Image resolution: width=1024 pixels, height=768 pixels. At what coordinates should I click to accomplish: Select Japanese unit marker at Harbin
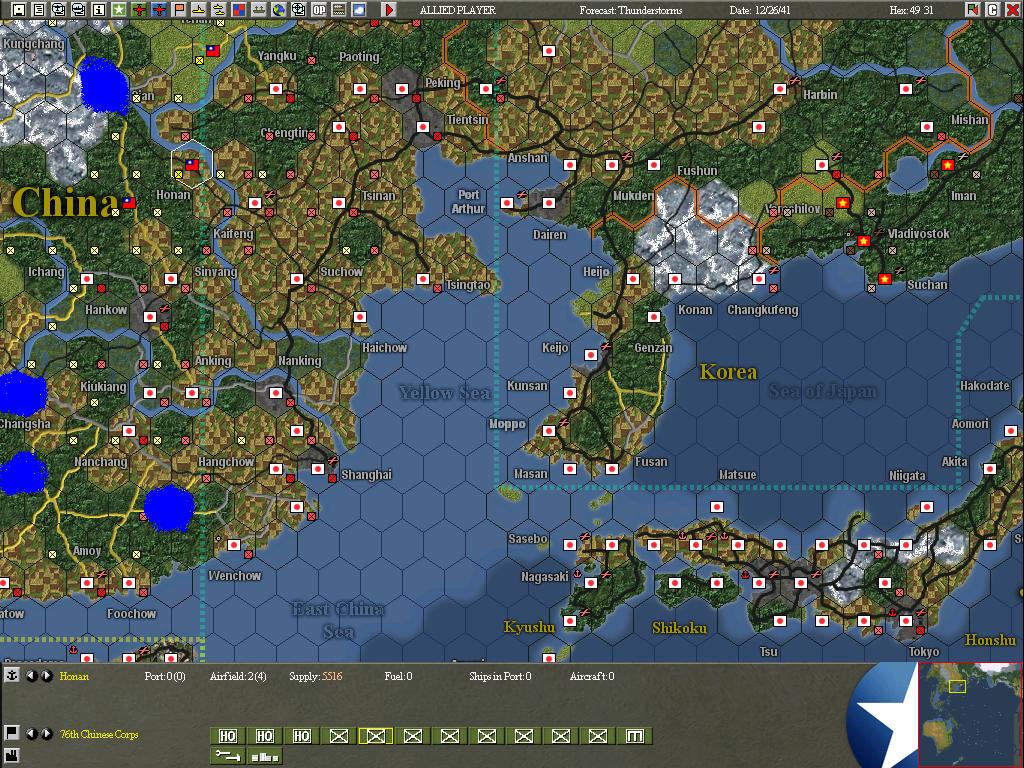click(x=780, y=89)
